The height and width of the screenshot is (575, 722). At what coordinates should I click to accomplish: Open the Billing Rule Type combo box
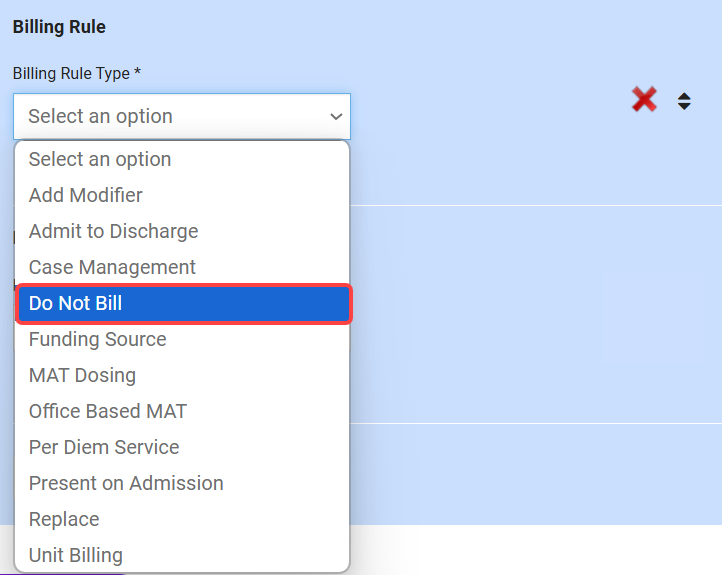click(181, 116)
